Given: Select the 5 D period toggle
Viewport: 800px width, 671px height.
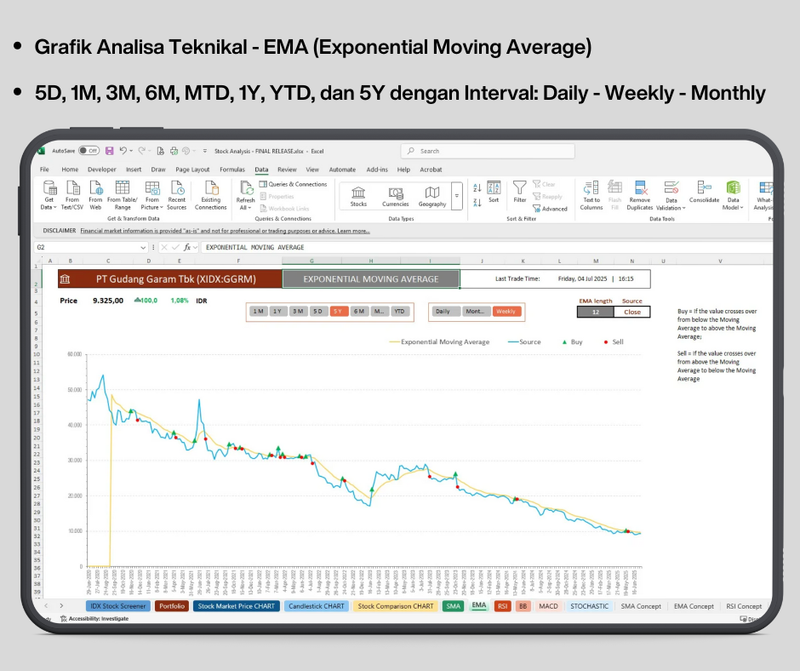Looking at the screenshot, I should pos(318,311).
